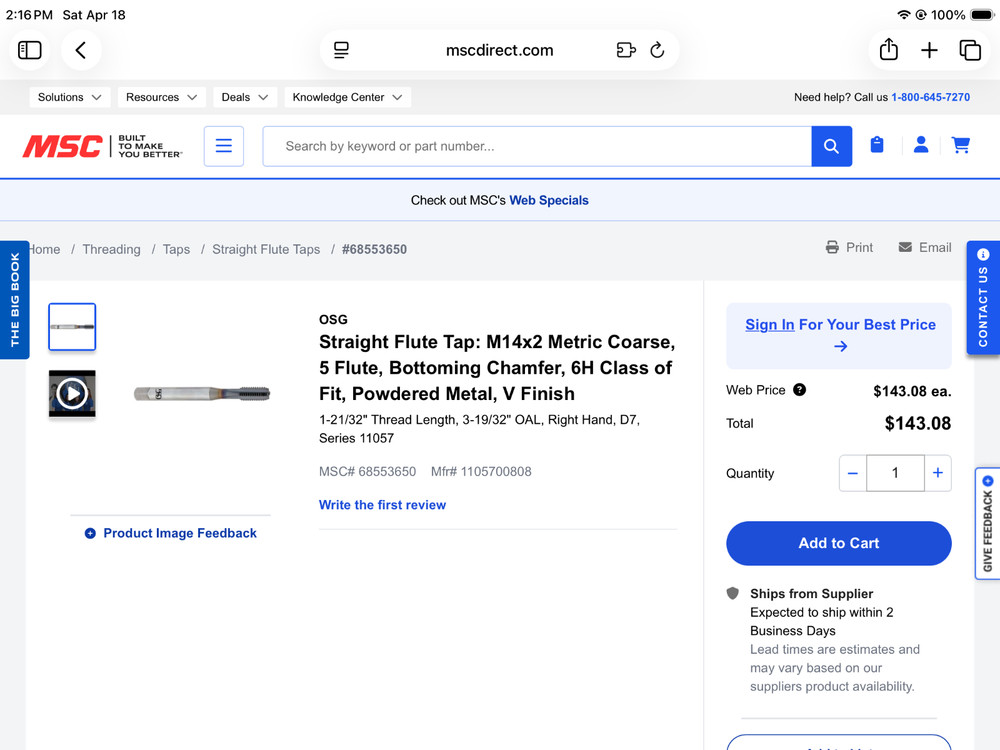Expand the Resources dropdown
The width and height of the screenshot is (1000, 750).
click(162, 97)
